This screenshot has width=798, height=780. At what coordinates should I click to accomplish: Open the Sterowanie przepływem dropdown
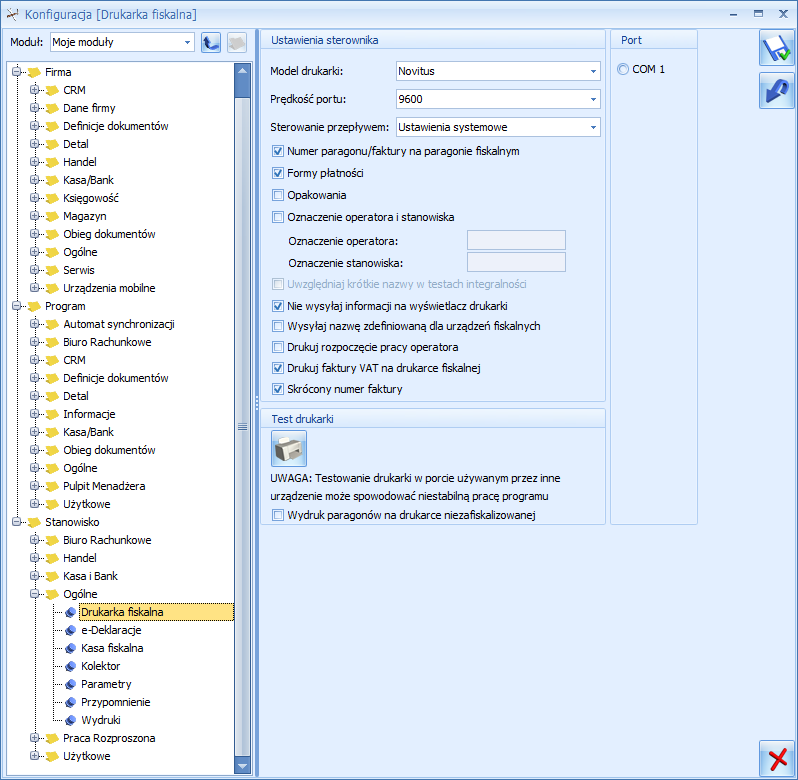tap(593, 127)
